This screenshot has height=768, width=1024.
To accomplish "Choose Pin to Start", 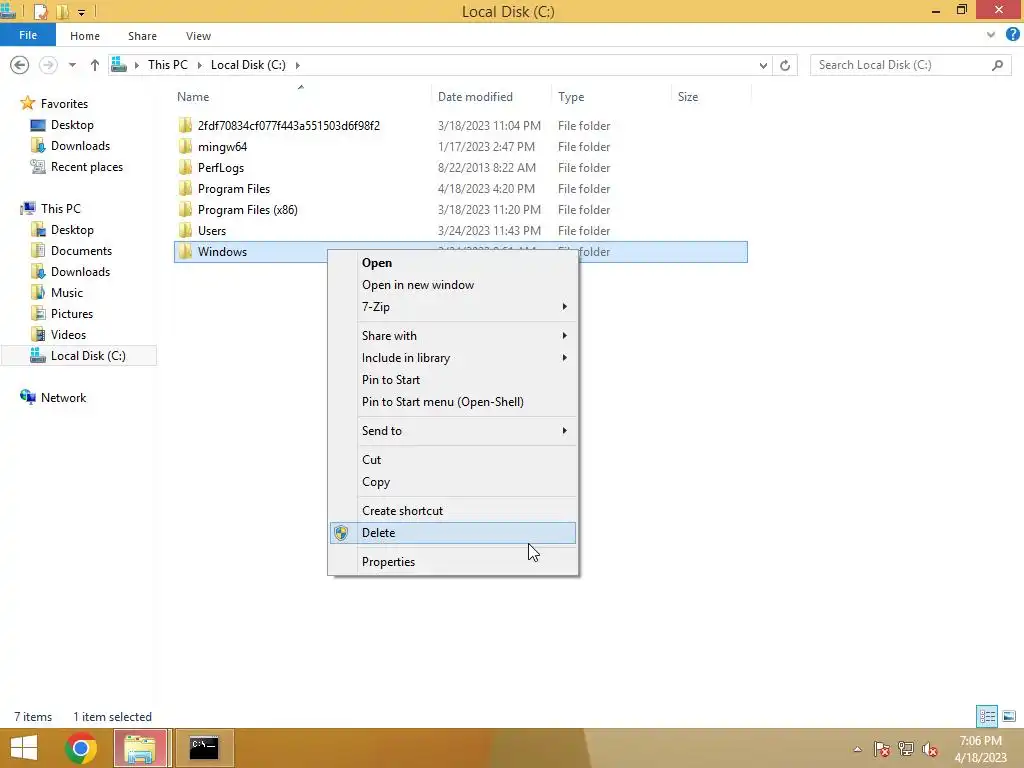I will (x=453, y=379).
